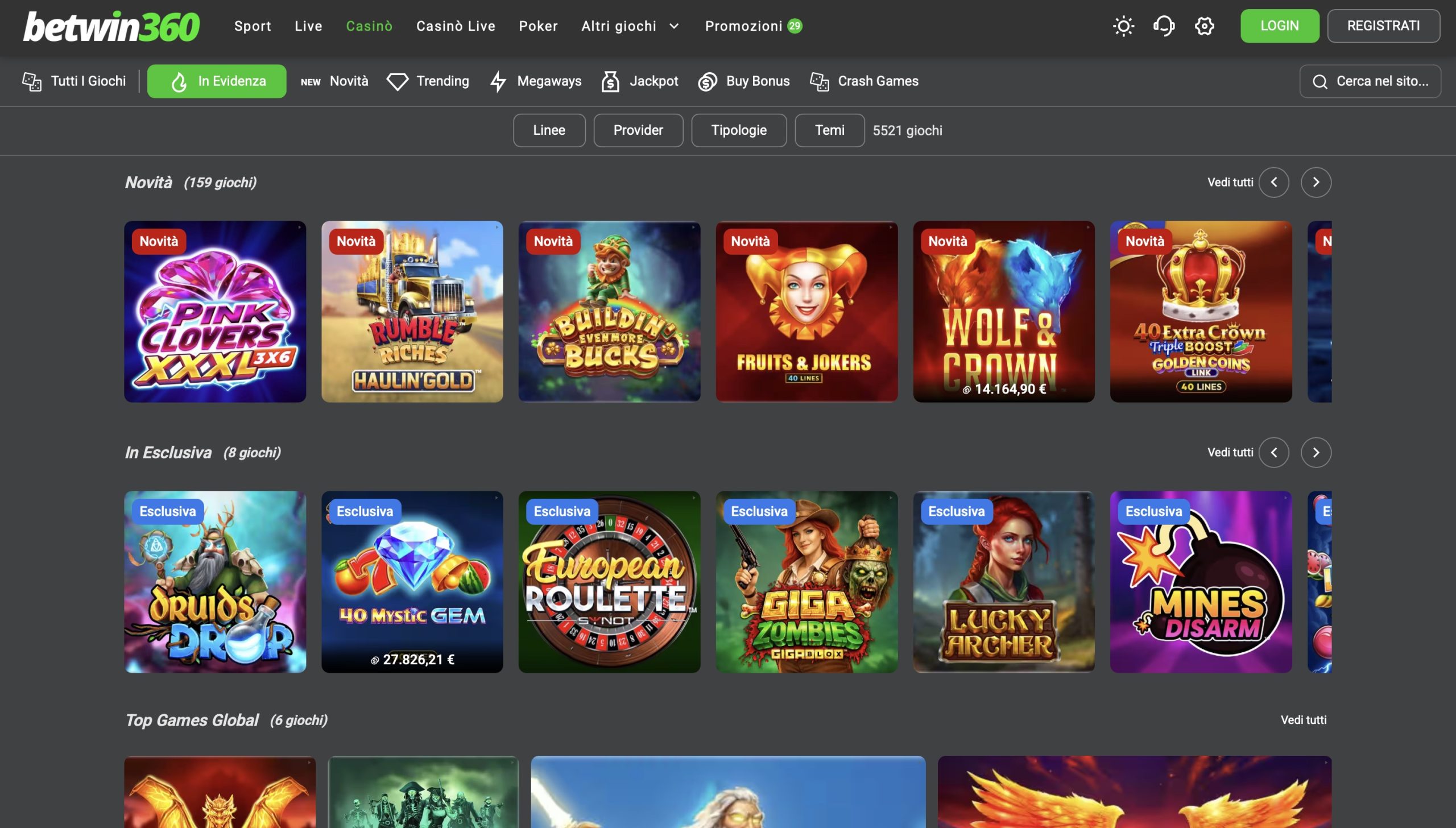Open Buildin' Even More Bucks game
Image resolution: width=1456 pixels, height=828 pixels.
(610, 312)
